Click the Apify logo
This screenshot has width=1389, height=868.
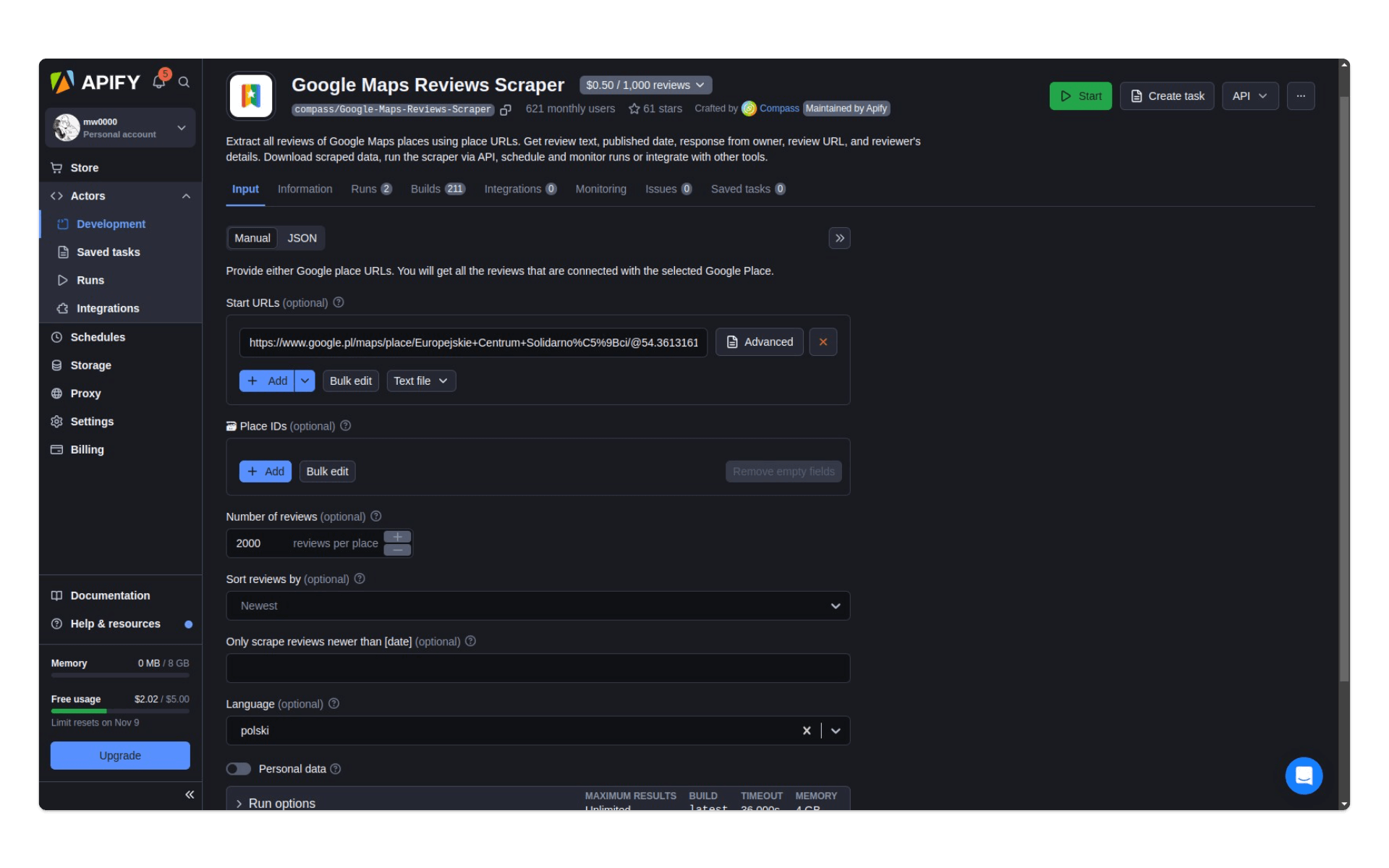point(95,82)
